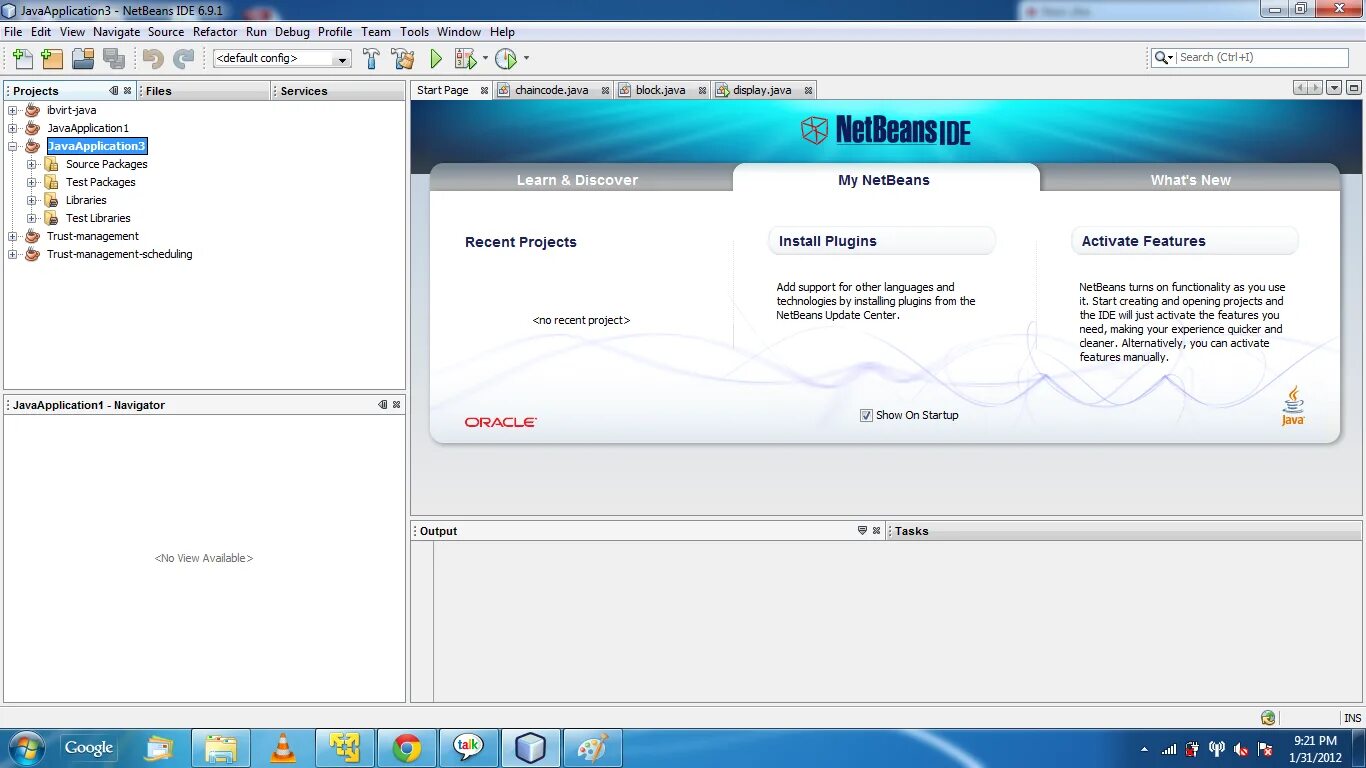Close the chaincode.java tab
1366x768 pixels.
point(605,90)
